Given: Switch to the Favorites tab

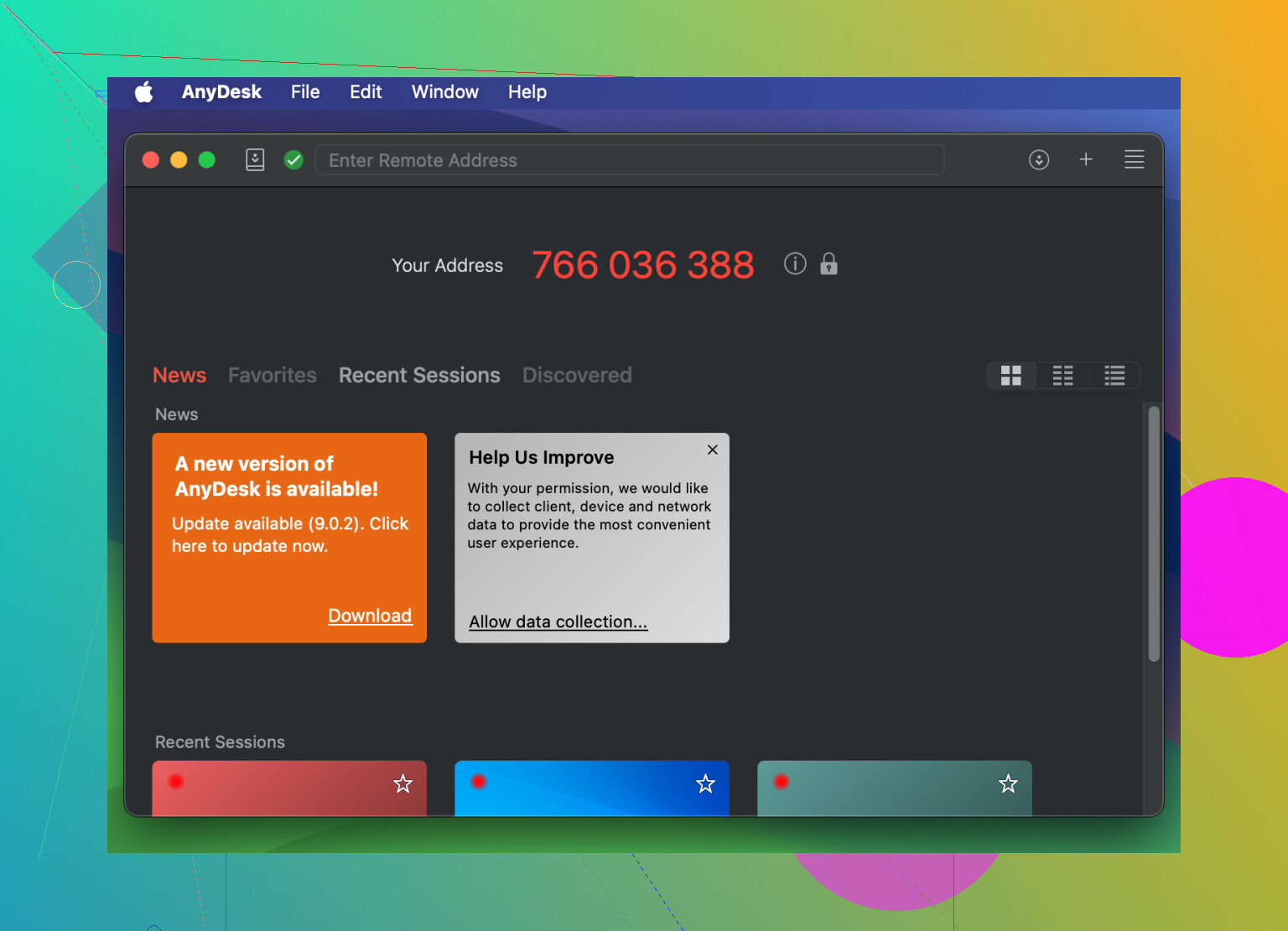Looking at the screenshot, I should [273, 375].
